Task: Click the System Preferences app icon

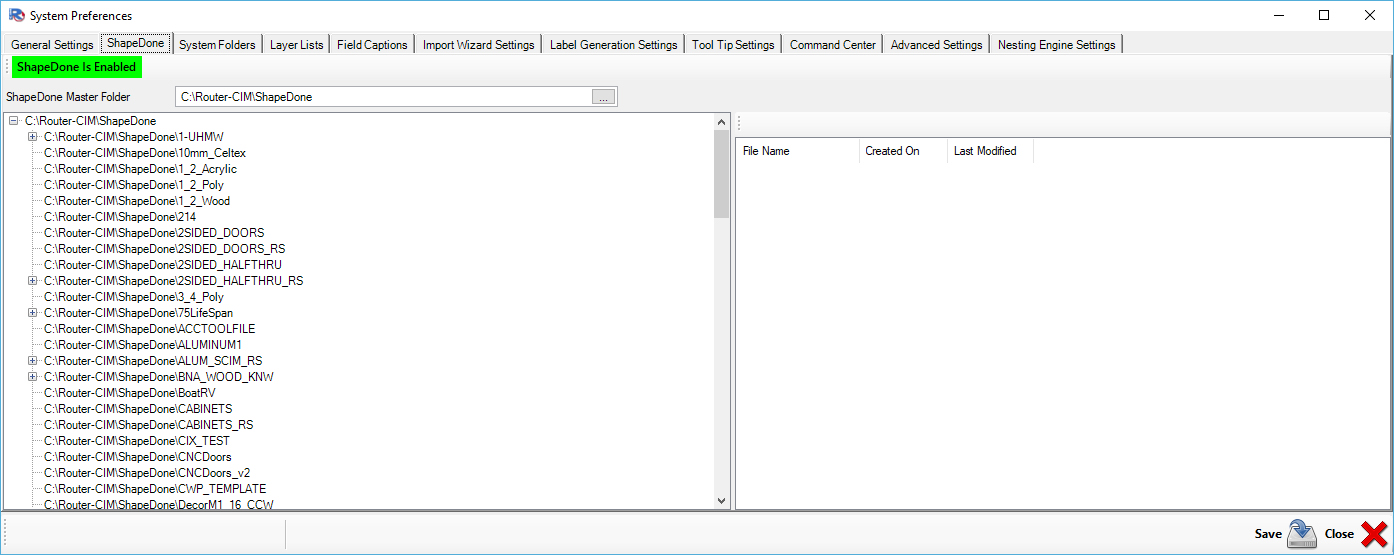Action: pos(16,15)
